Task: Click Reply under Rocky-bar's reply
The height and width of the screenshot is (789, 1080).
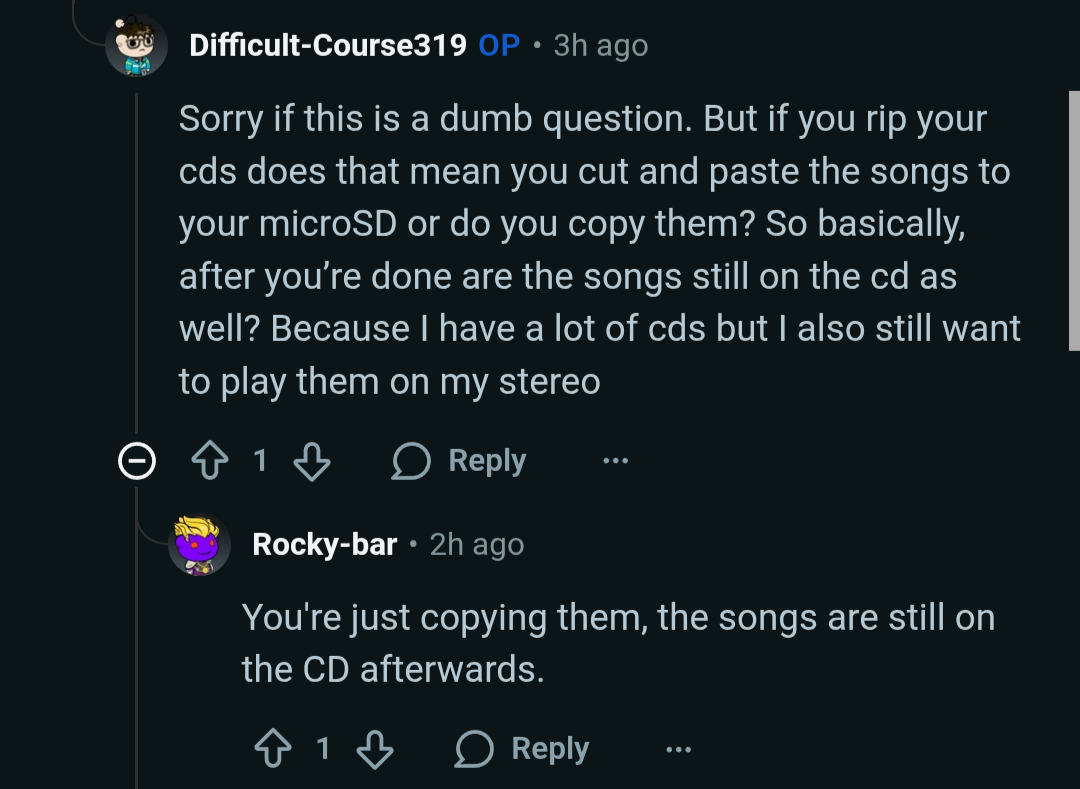Action: [551, 747]
